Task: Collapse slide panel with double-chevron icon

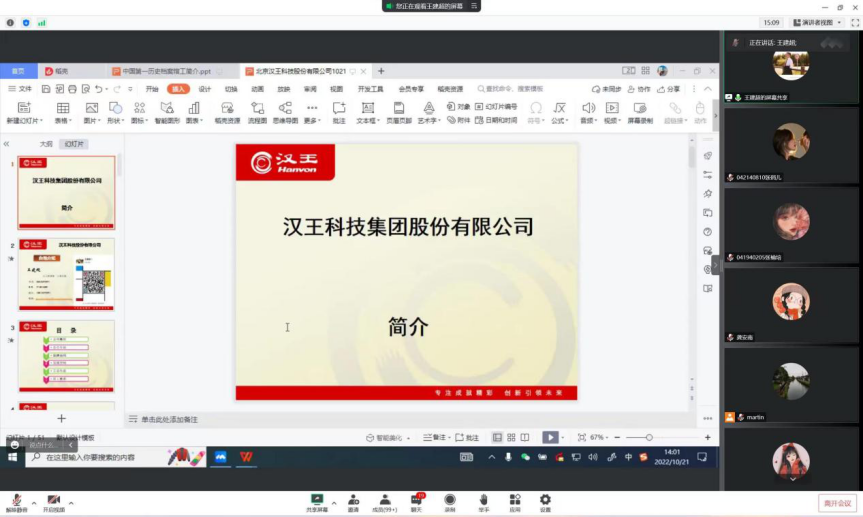Action: [x=7, y=144]
